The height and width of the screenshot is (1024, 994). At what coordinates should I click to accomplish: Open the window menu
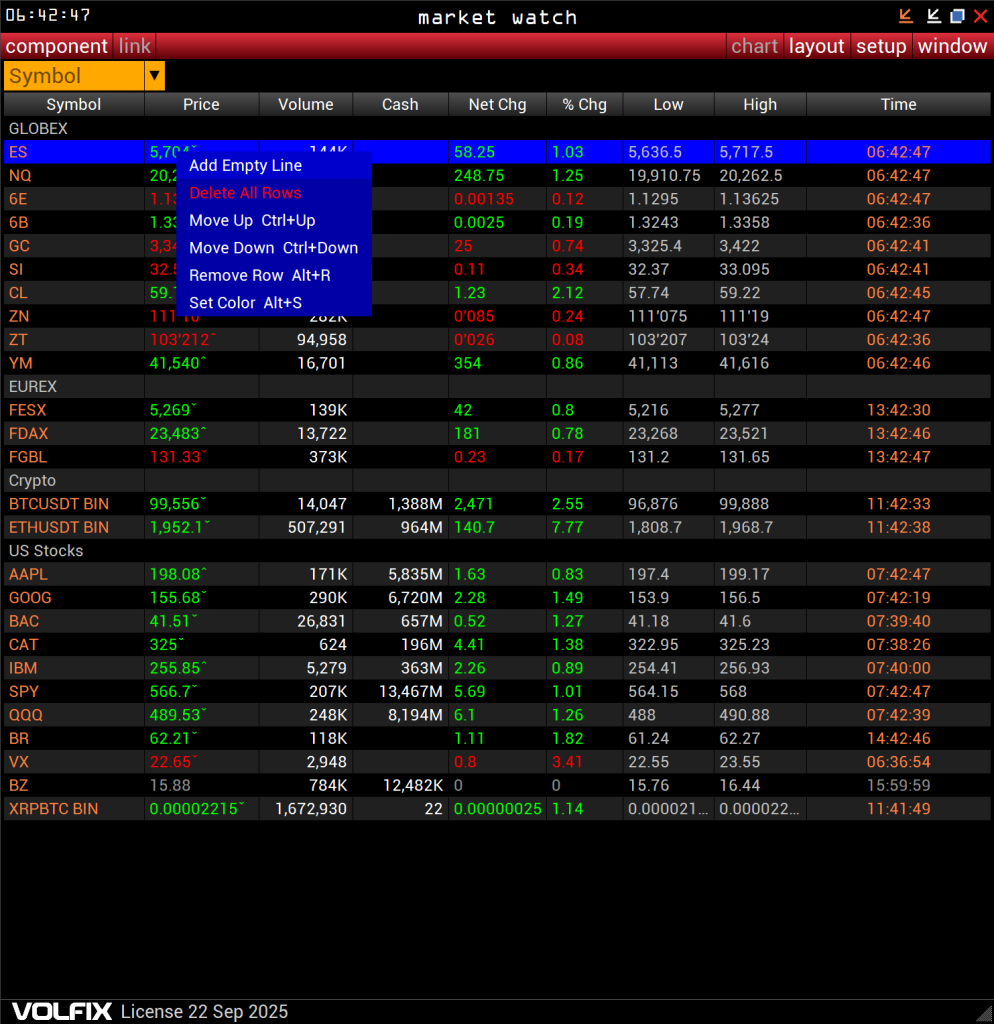(952, 46)
